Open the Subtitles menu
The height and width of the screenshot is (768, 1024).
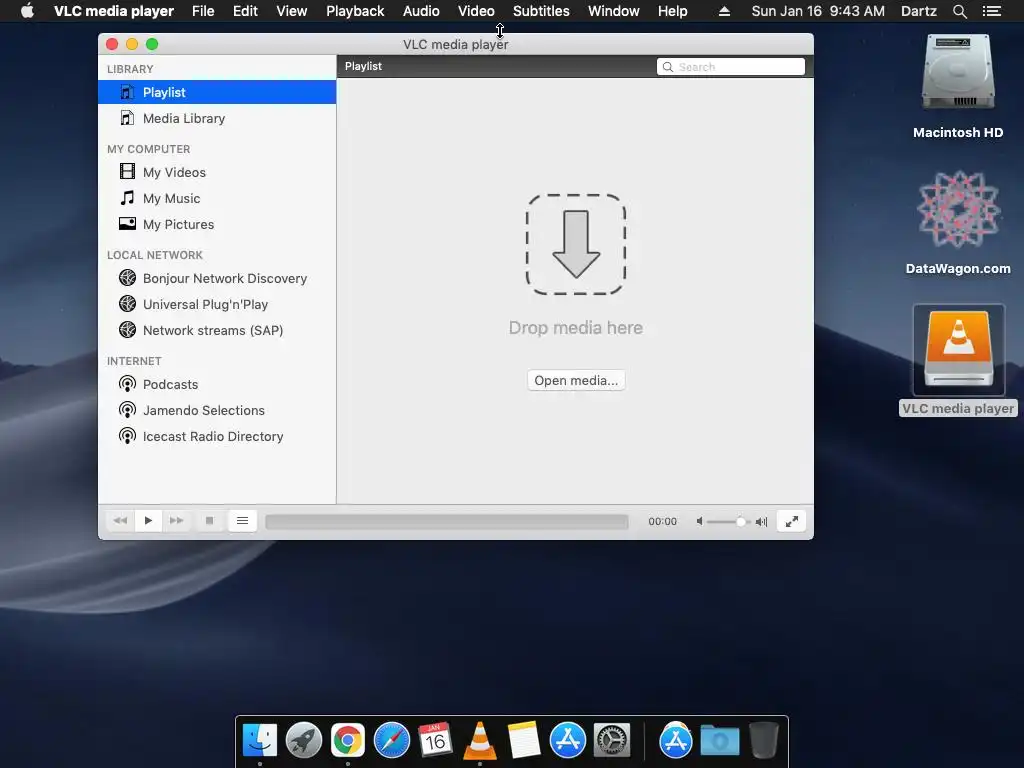coord(541,11)
